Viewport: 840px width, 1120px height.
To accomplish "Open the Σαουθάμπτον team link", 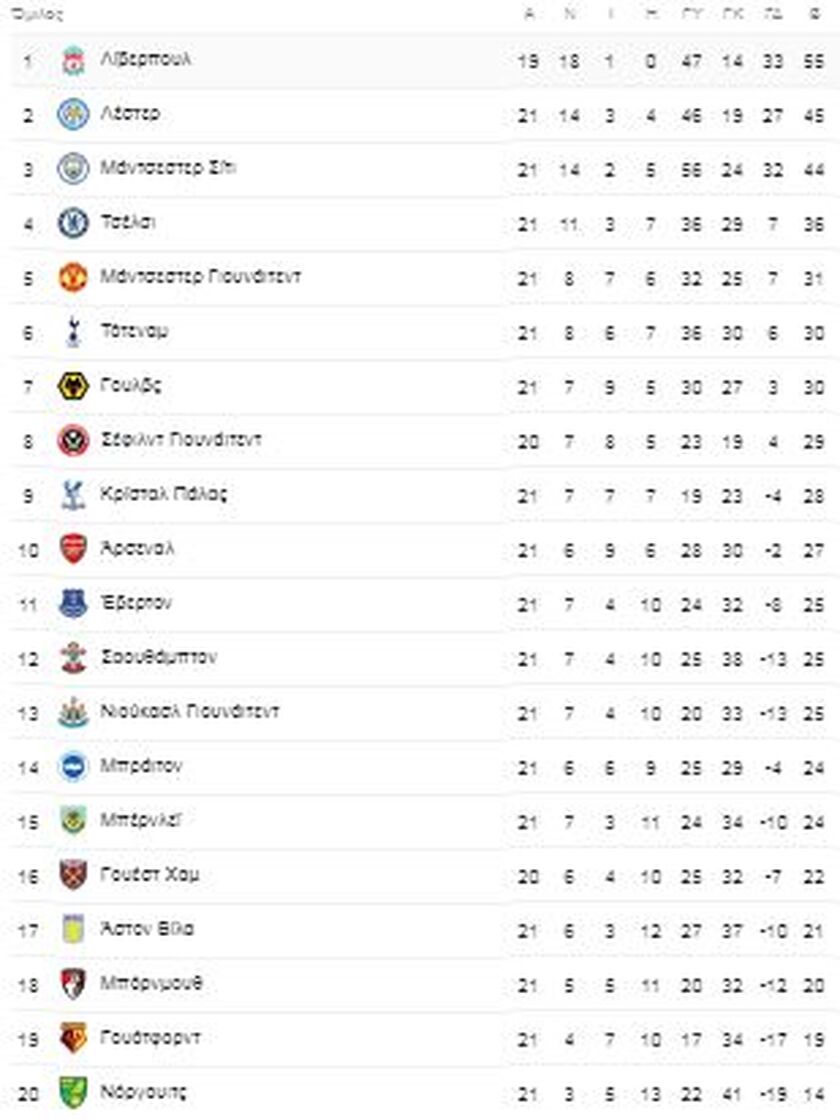I will point(159,657).
